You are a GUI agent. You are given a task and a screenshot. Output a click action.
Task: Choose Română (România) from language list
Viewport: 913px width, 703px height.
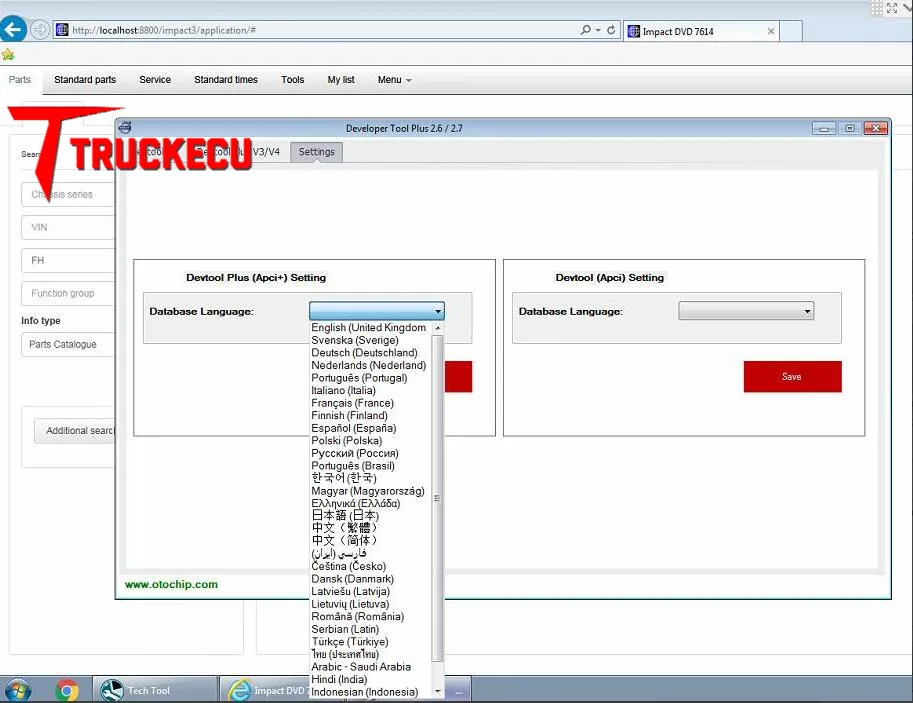[x=371, y=616]
